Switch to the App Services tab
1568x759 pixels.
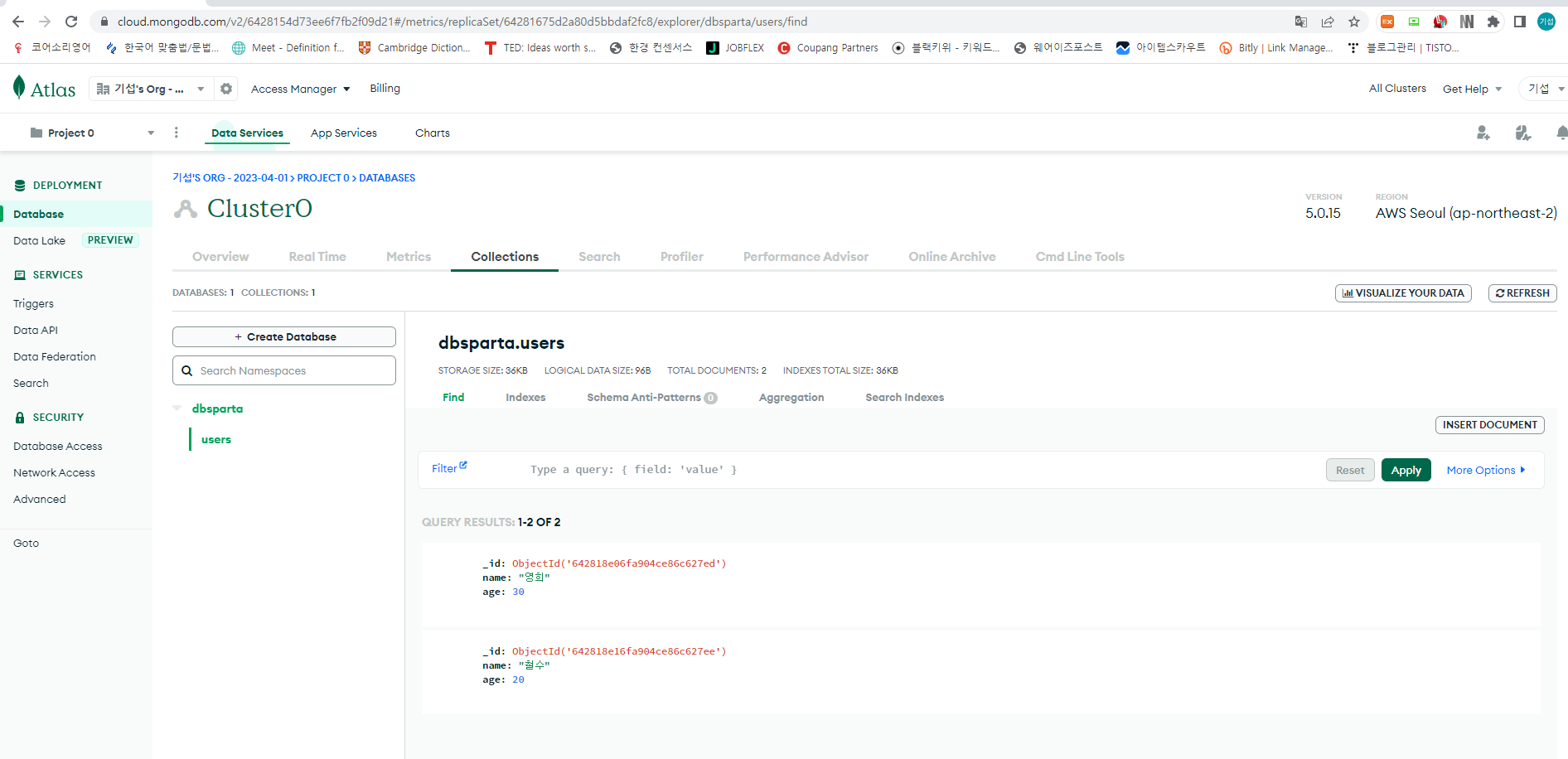[x=344, y=133]
